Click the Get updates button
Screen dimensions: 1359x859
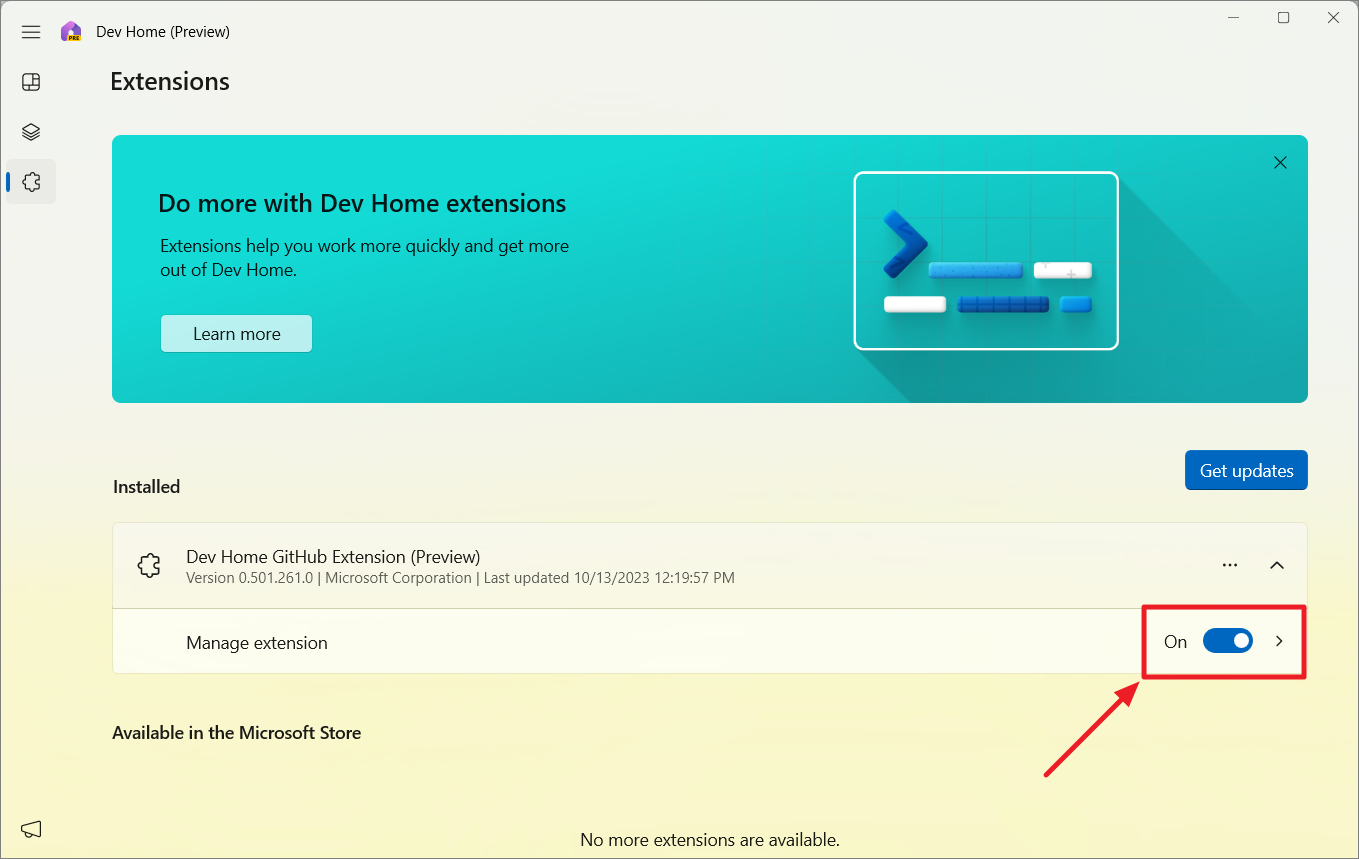(1246, 470)
